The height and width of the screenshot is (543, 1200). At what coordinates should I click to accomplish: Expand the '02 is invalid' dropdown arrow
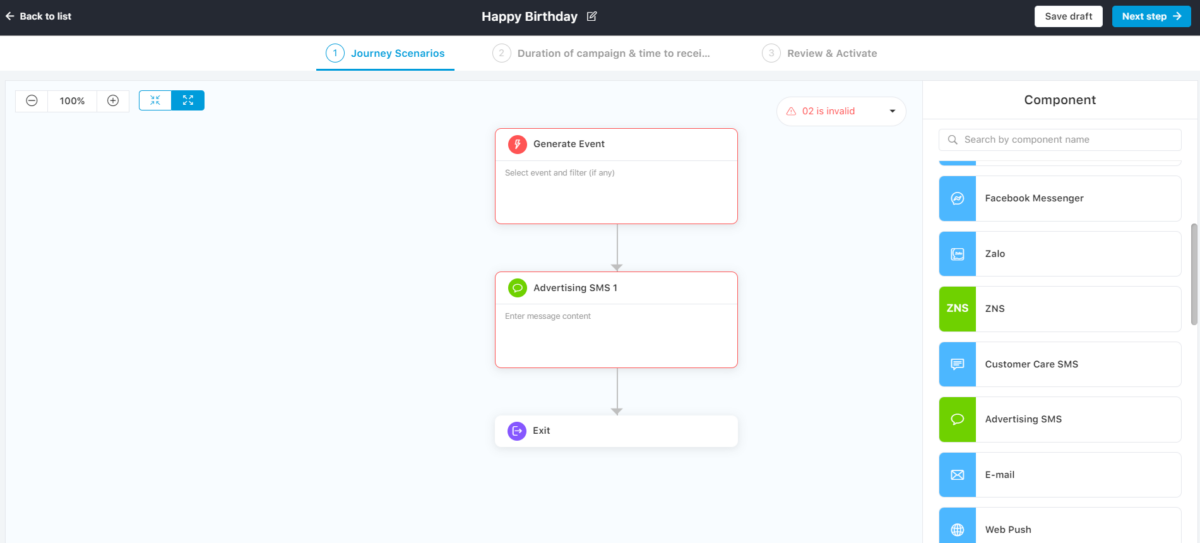click(892, 111)
